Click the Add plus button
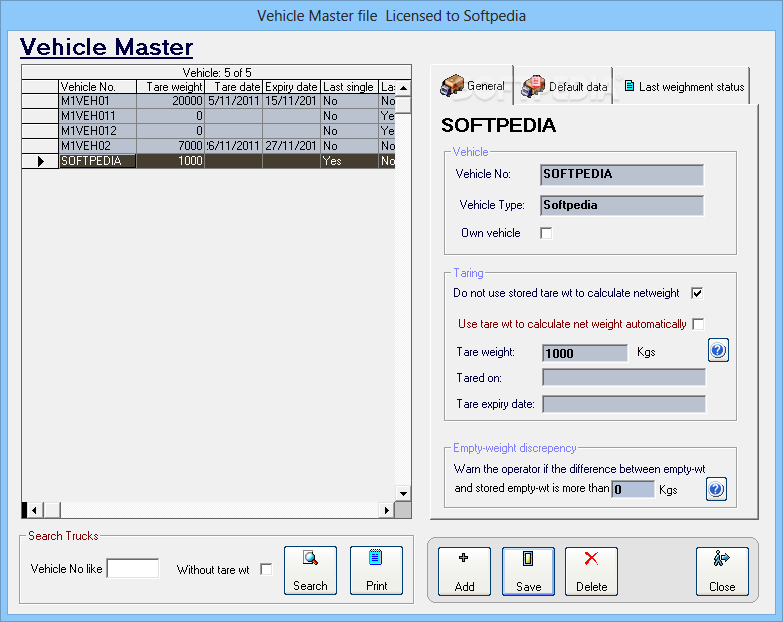The height and width of the screenshot is (622, 783). [x=465, y=571]
